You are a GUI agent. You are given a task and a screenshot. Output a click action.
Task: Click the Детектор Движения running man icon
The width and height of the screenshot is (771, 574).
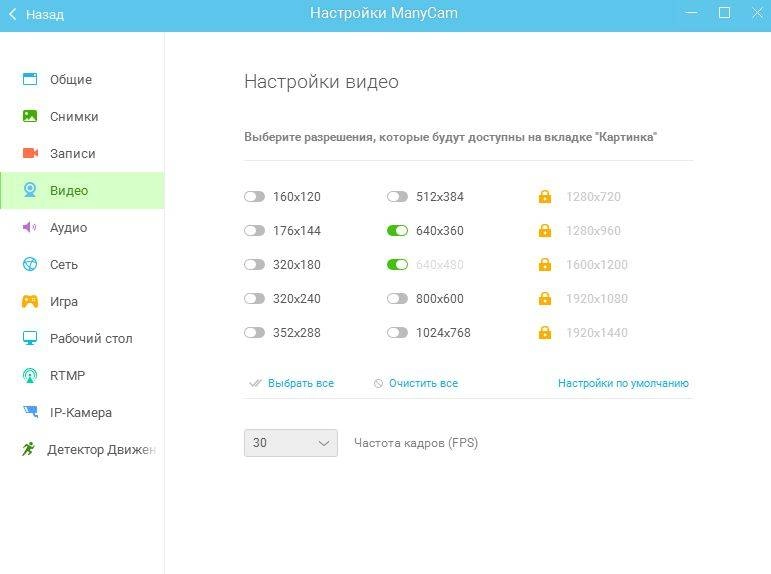pos(29,449)
